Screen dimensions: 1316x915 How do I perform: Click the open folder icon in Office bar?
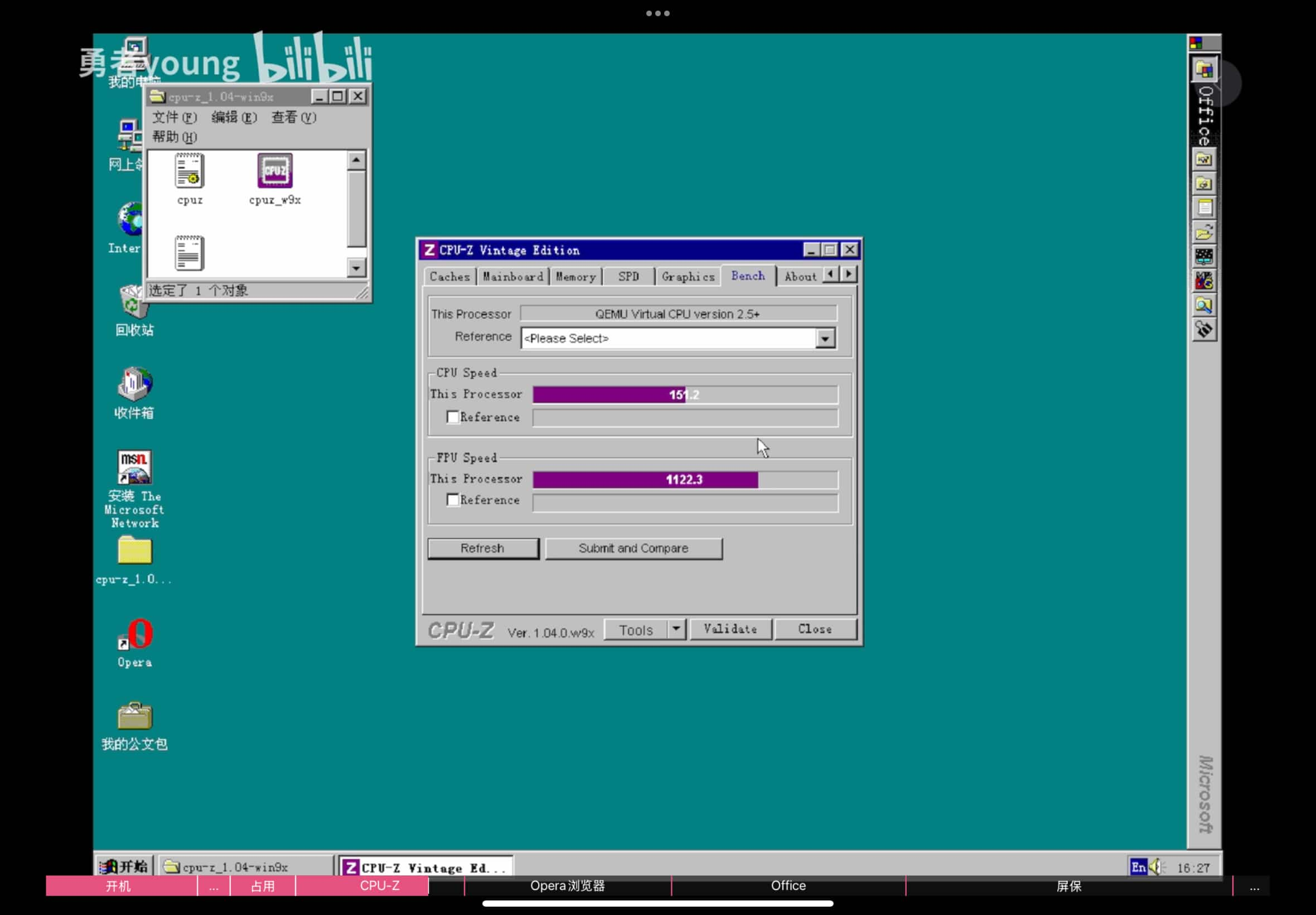coord(1204,232)
